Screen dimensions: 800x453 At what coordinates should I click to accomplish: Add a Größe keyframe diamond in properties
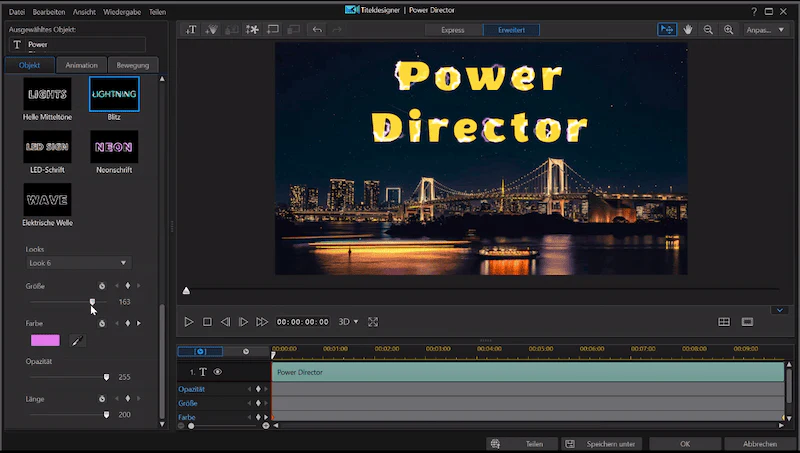128,286
